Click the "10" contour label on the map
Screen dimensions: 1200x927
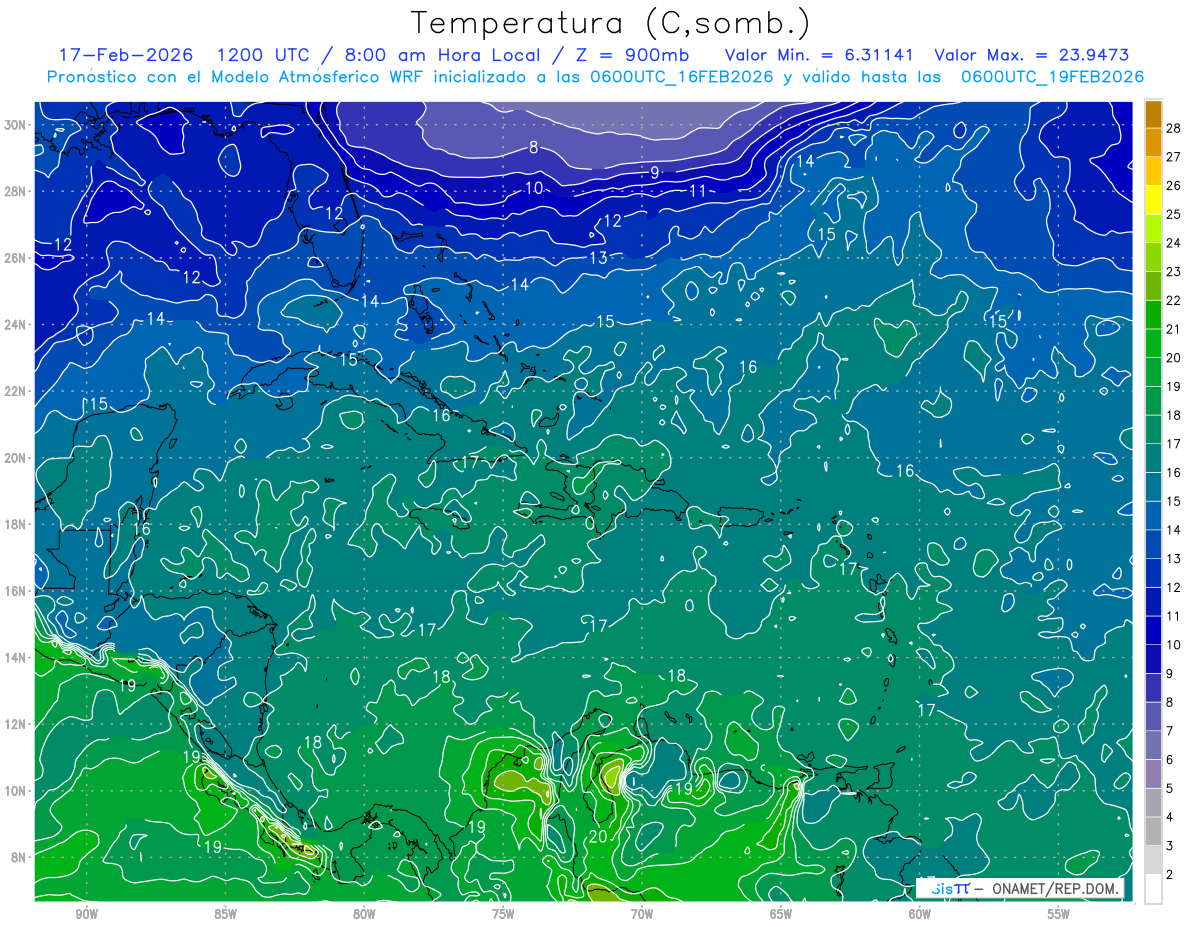click(x=534, y=188)
